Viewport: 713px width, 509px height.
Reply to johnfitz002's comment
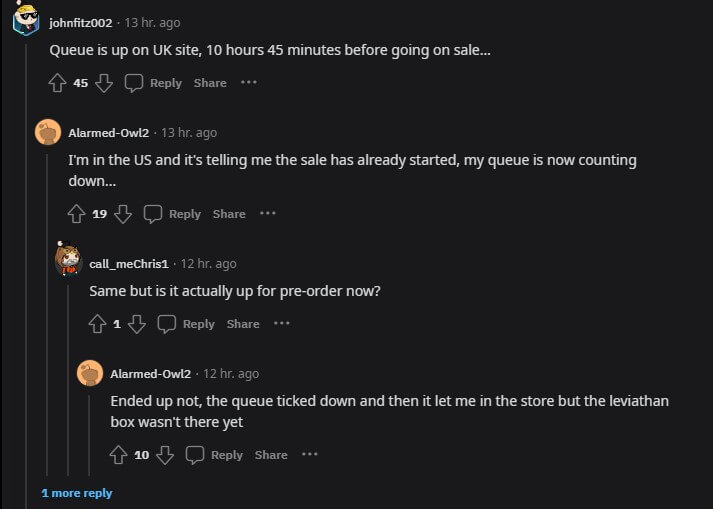[x=154, y=83]
